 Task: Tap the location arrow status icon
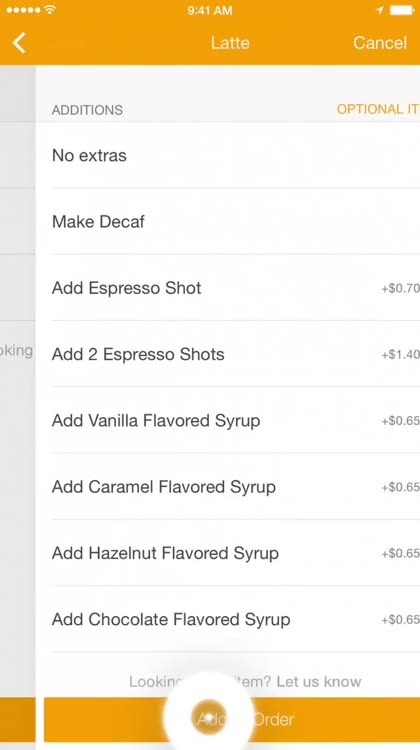tap(380, 10)
